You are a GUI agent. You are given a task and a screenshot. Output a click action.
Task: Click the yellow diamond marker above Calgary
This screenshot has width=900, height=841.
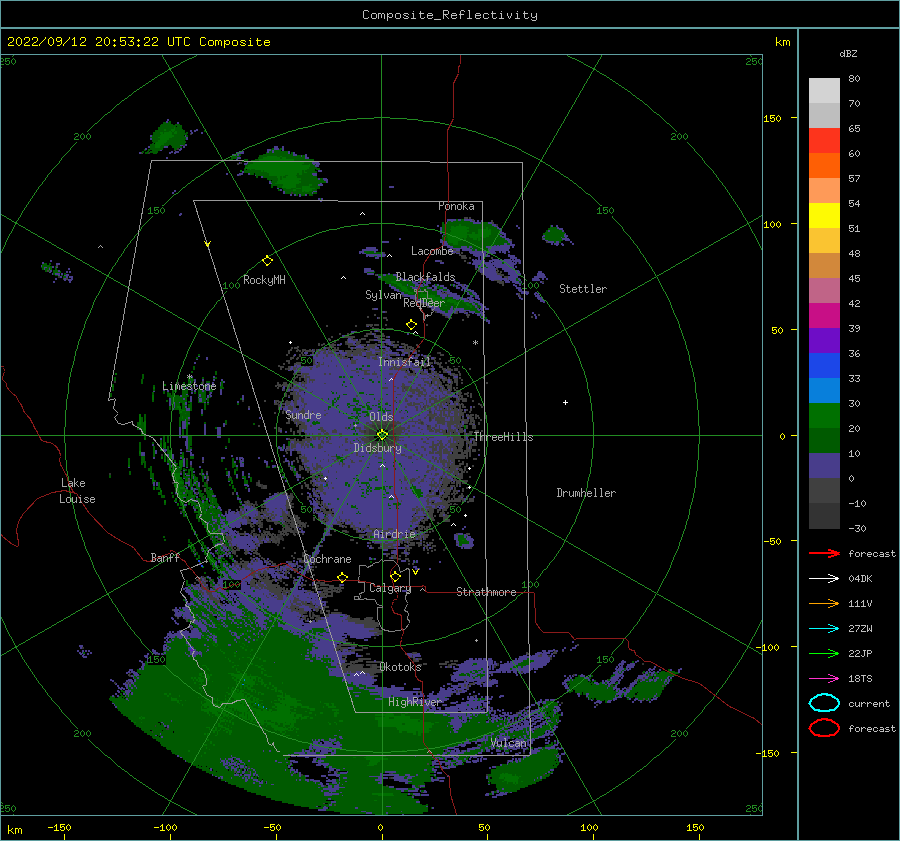[x=395, y=576]
